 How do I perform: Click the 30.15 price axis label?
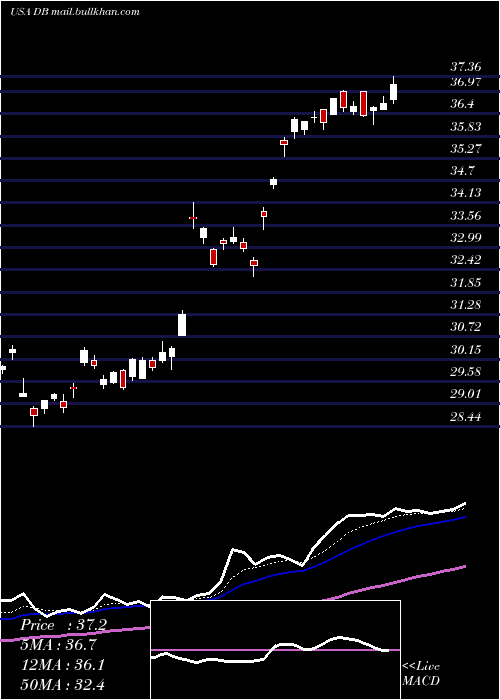[466, 349]
